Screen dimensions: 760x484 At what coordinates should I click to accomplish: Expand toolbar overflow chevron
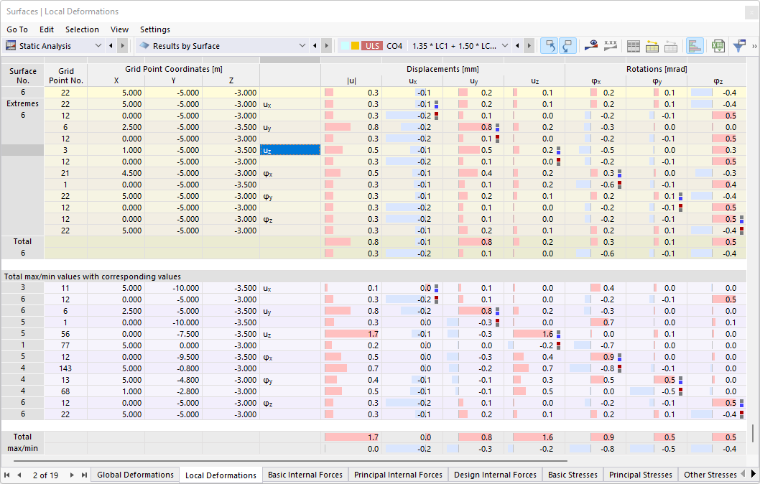coord(754,46)
